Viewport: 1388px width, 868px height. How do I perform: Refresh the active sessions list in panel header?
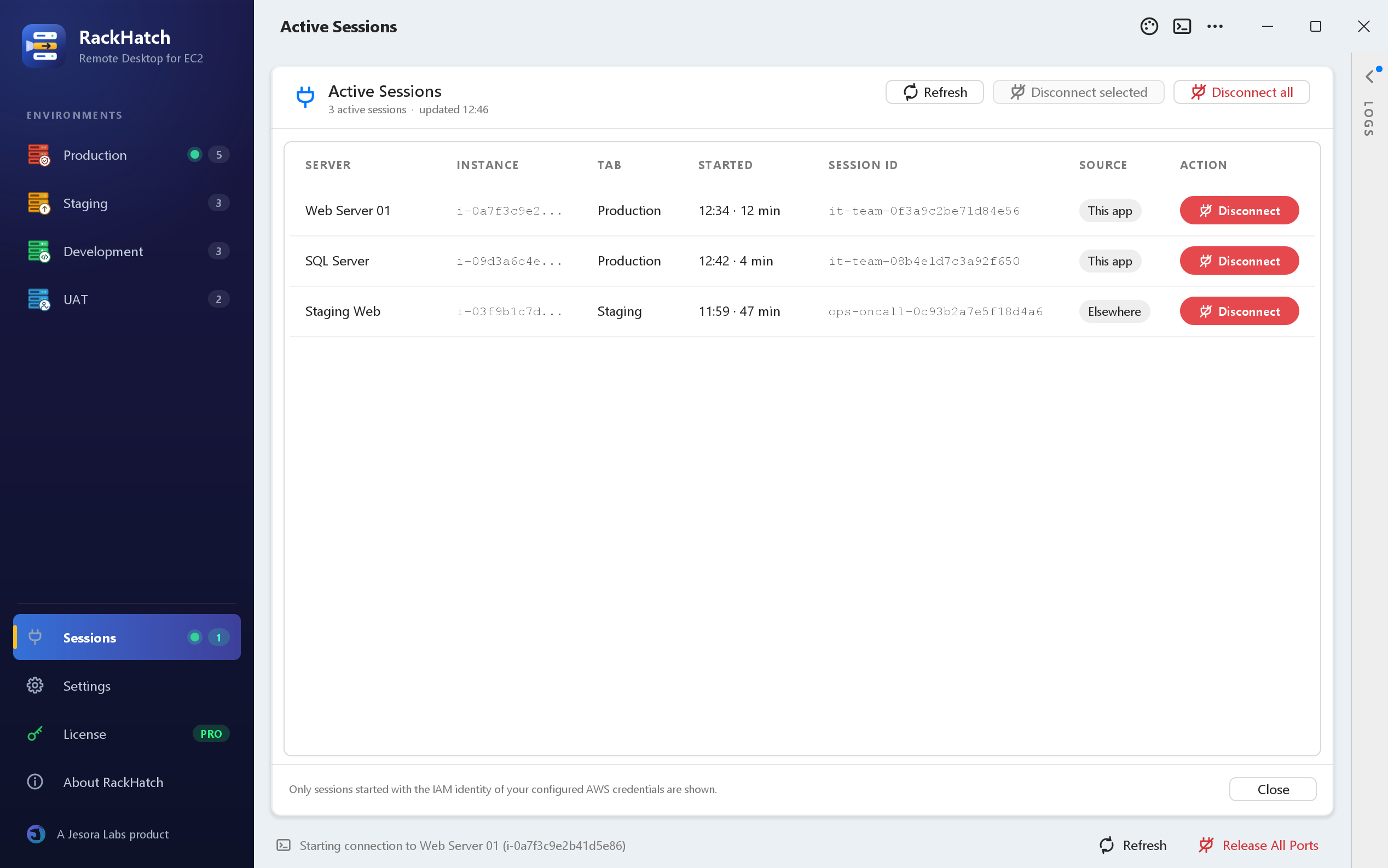934,92
